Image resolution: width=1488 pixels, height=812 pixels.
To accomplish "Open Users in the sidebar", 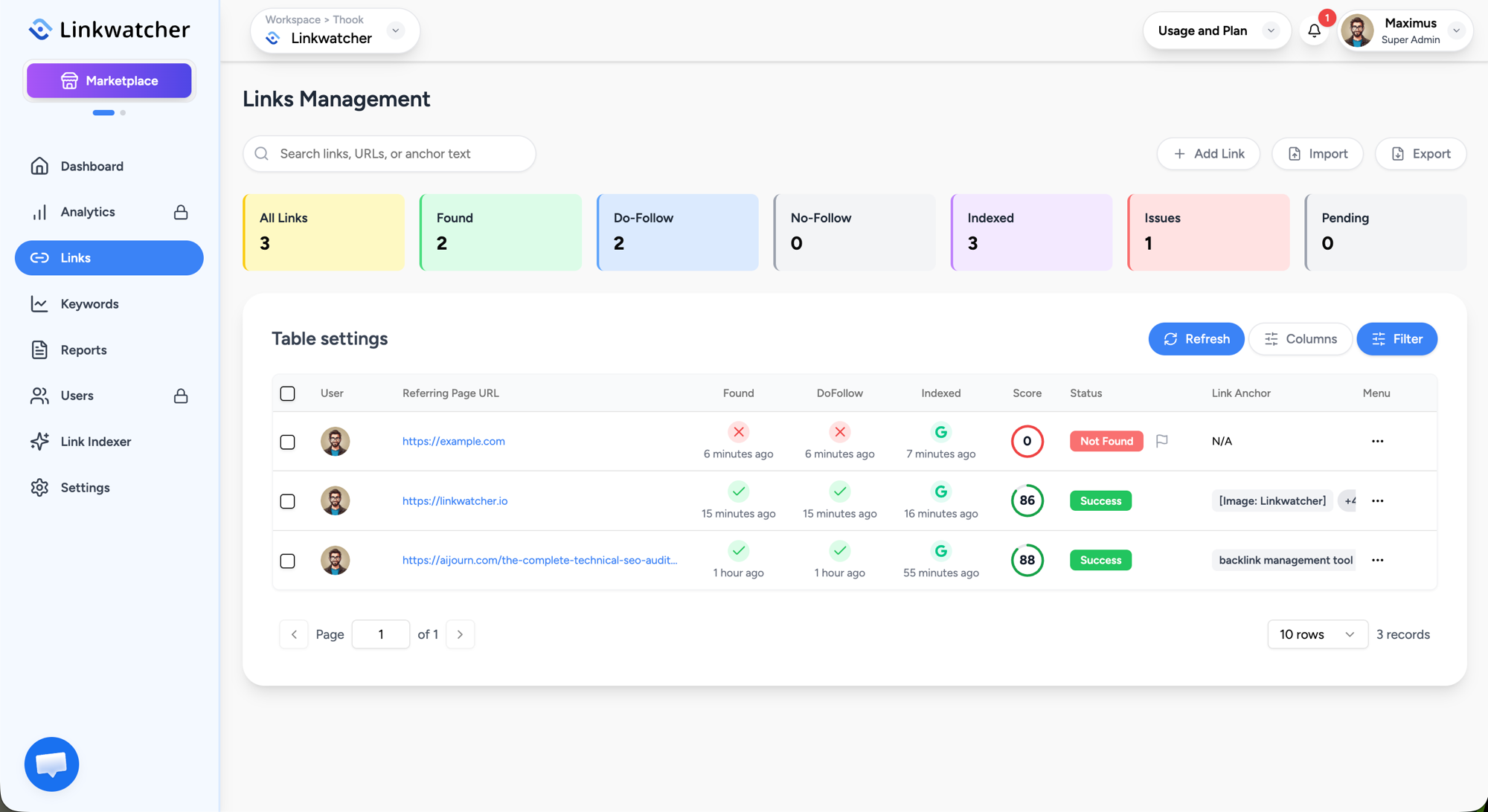I will pyautogui.click(x=109, y=396).
